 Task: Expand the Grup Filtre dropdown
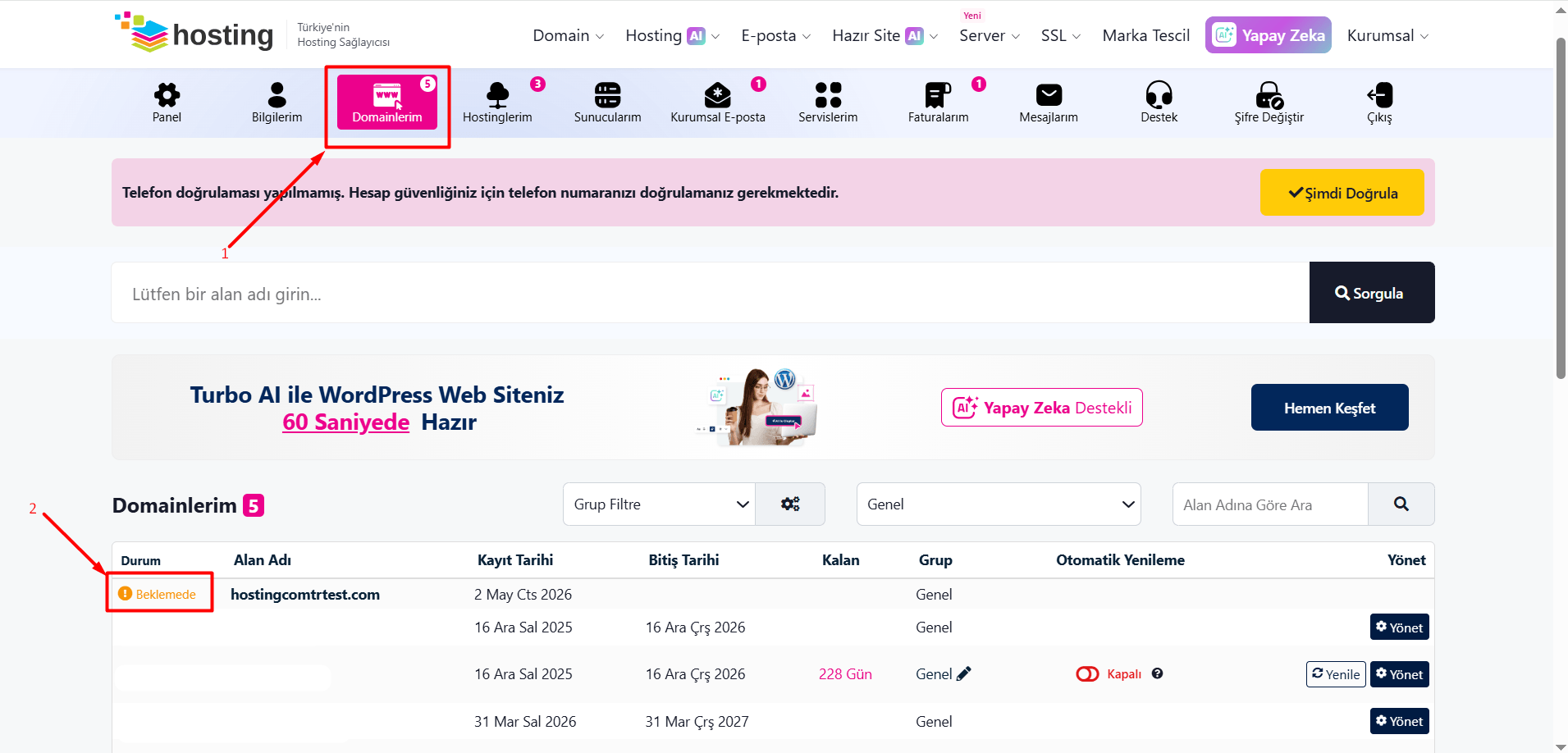659,504
